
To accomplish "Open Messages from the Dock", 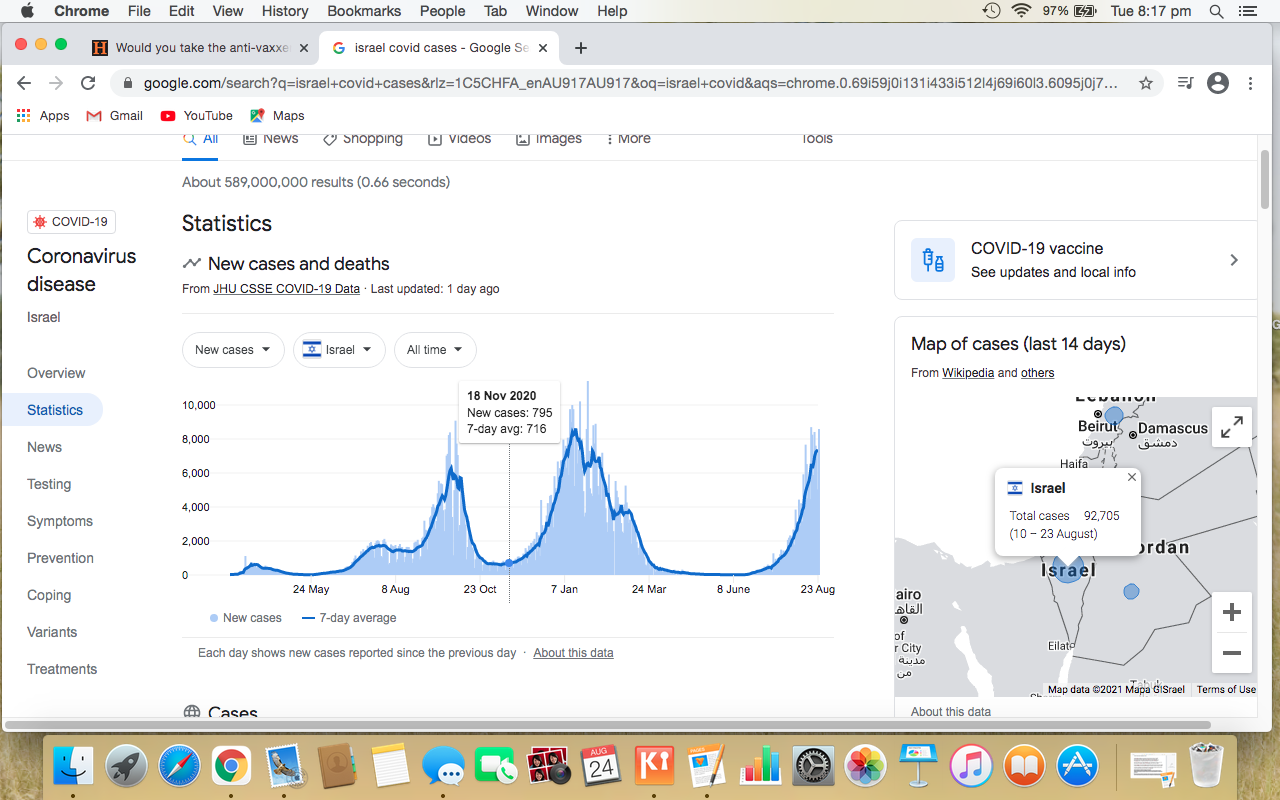I will (443, 767).
